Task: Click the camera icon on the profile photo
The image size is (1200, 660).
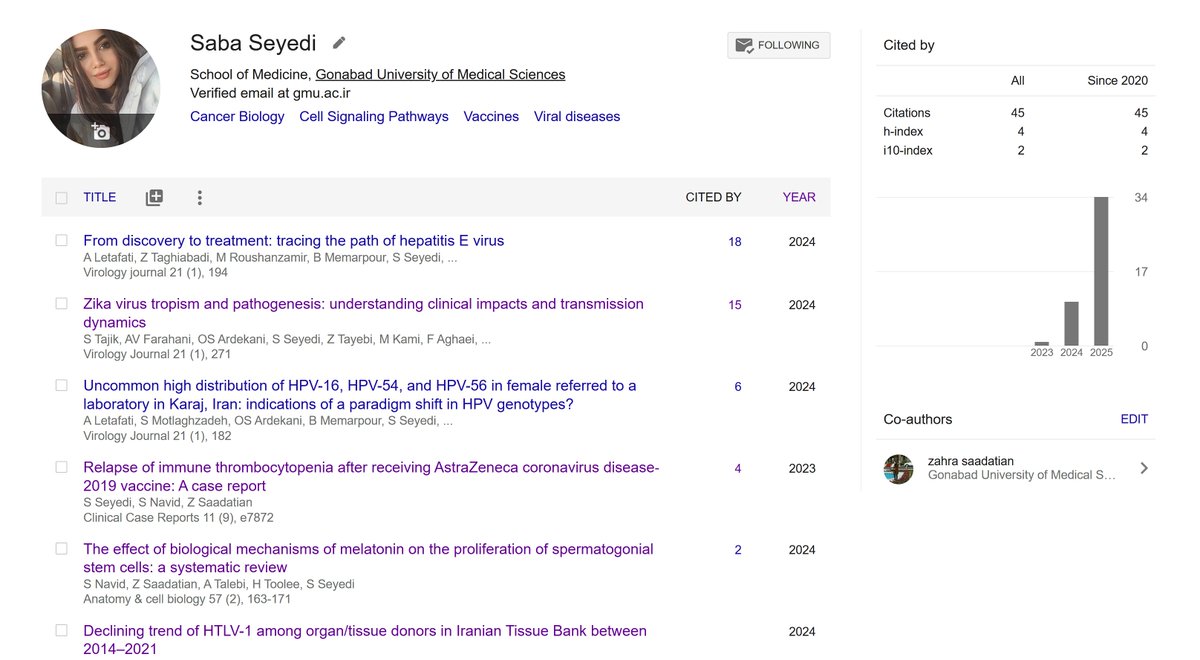Action: 100,131
